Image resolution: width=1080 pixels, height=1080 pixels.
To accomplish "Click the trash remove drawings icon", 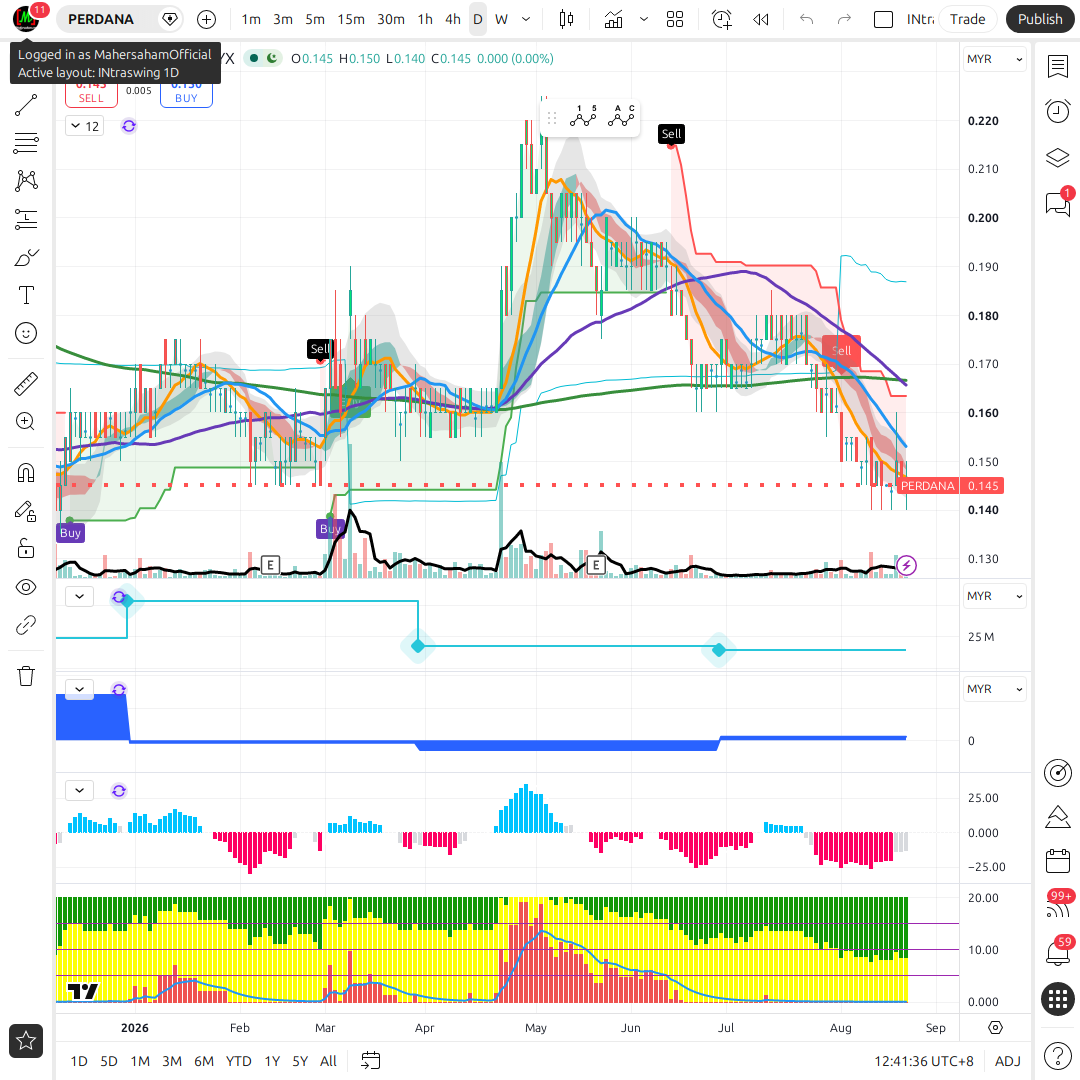I will [25, 676].
